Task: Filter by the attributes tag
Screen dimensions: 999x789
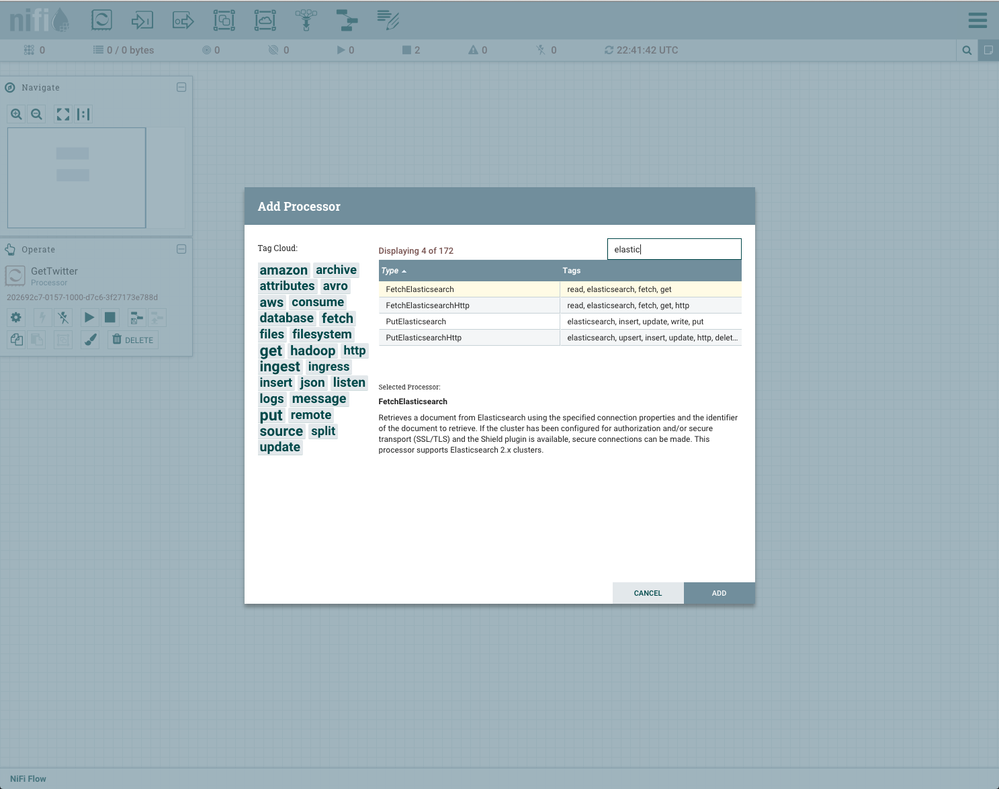Action: [x=287, y=286]
